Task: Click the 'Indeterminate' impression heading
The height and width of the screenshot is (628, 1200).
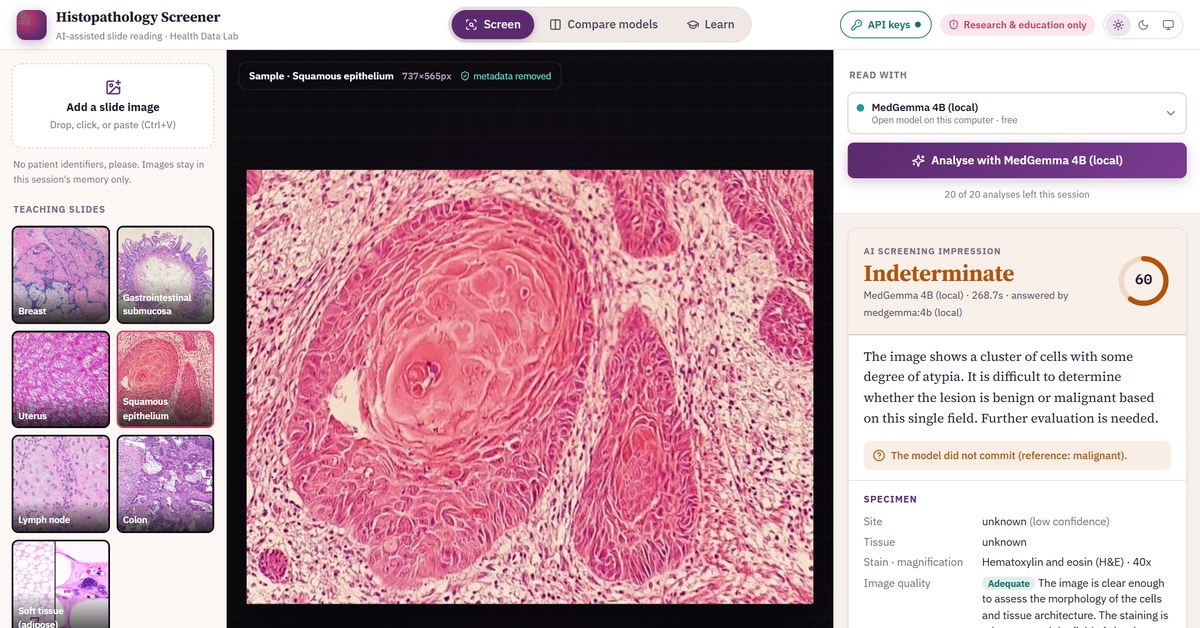Action: coord(939,273)
